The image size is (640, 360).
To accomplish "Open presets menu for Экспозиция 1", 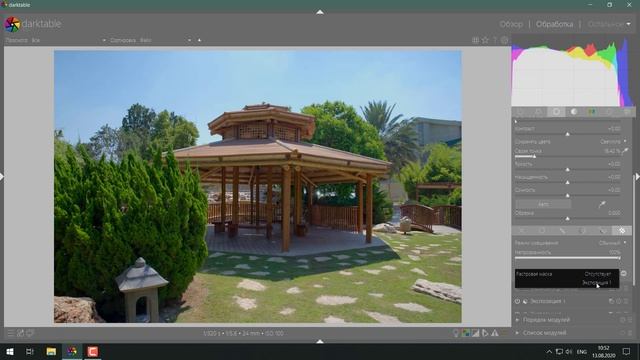I will pyautogui.click(x=626, y=301).
